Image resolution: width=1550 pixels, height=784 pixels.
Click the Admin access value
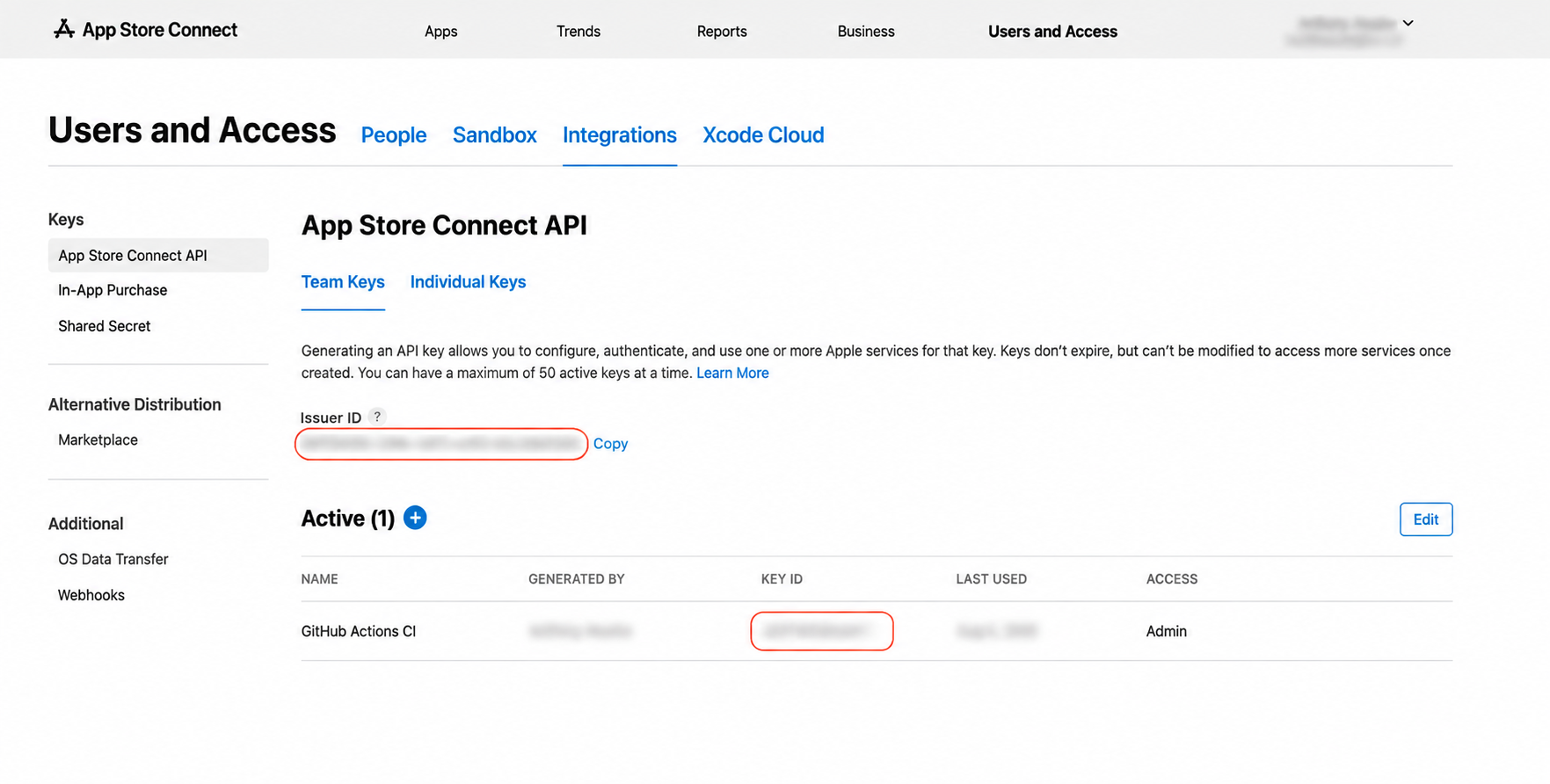click(x=1166, y=631)
